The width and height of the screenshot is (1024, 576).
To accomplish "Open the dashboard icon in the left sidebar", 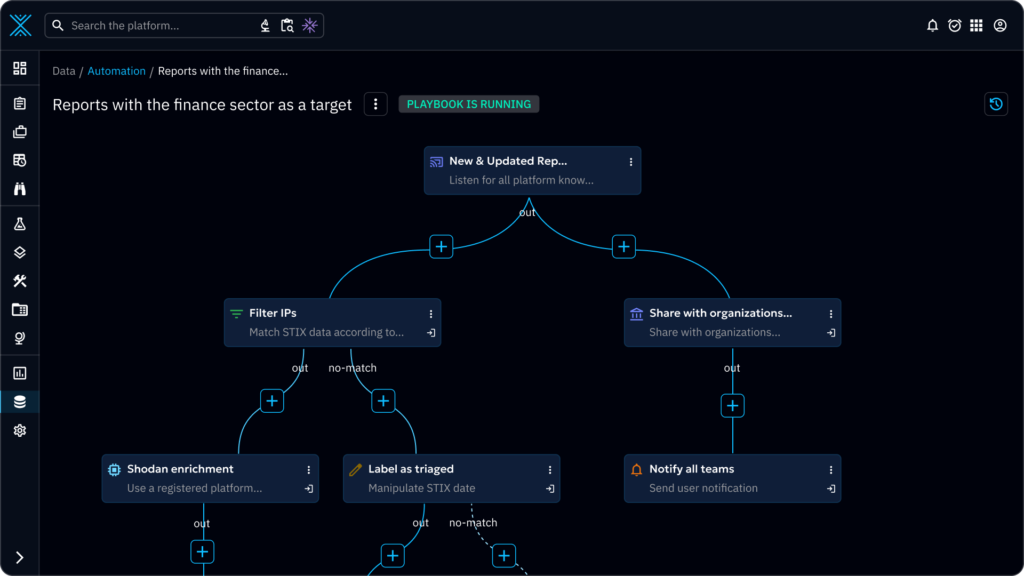I will (x=20, y=68).
